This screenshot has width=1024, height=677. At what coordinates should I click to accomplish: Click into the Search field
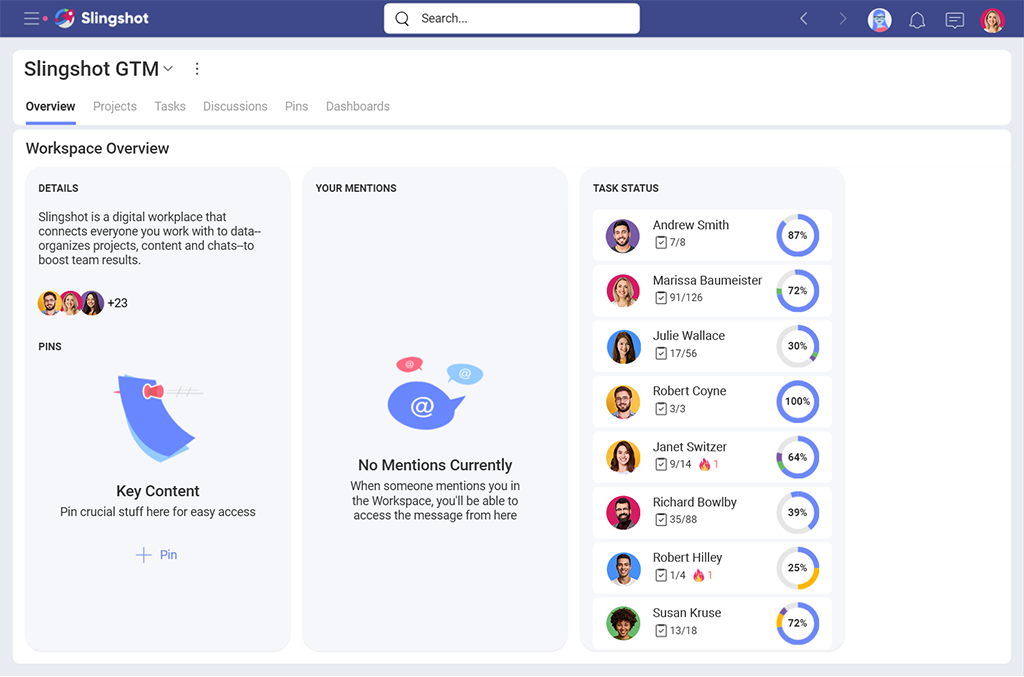(x=512, y=18)
